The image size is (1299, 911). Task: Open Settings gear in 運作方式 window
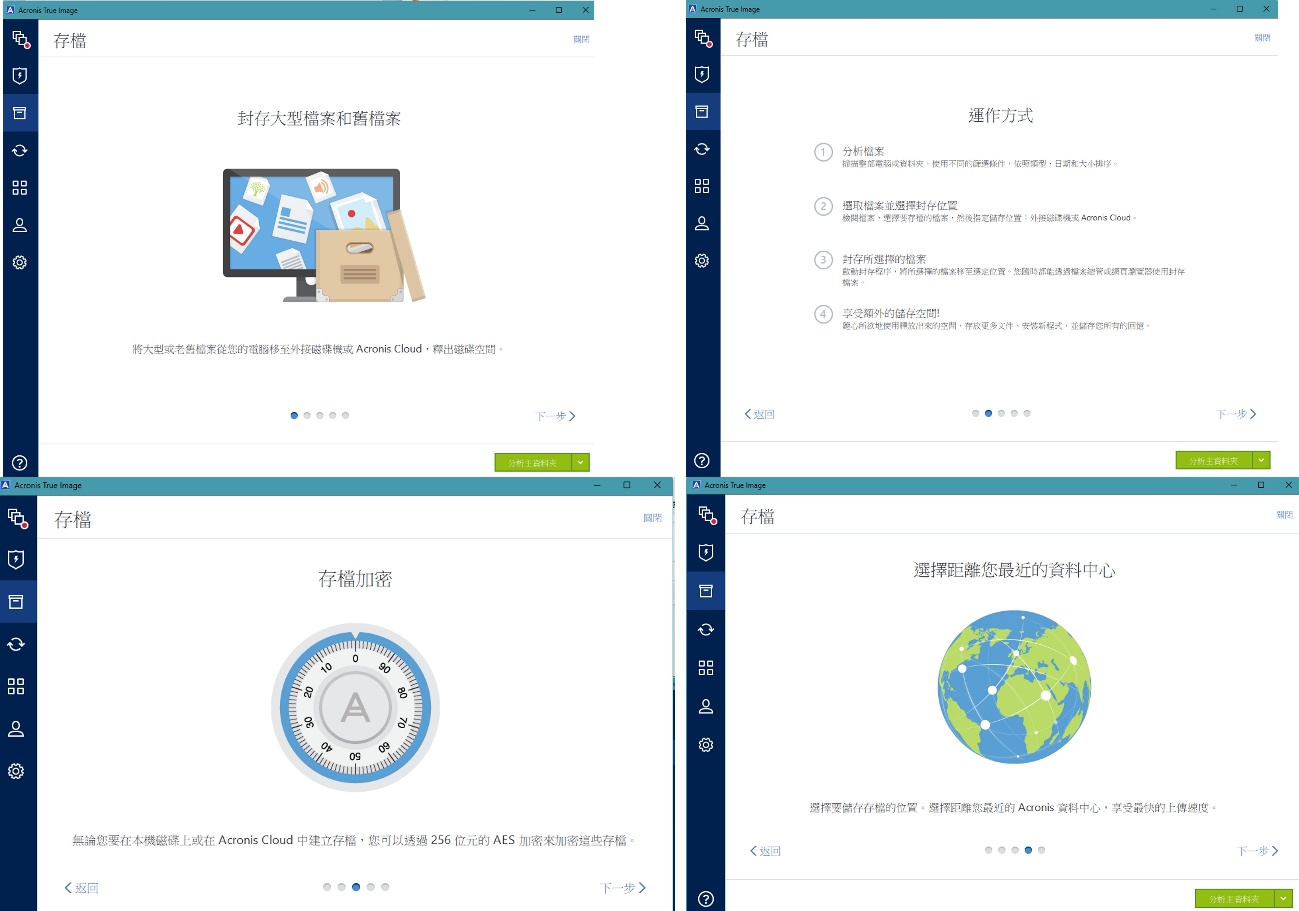(702, 260)
